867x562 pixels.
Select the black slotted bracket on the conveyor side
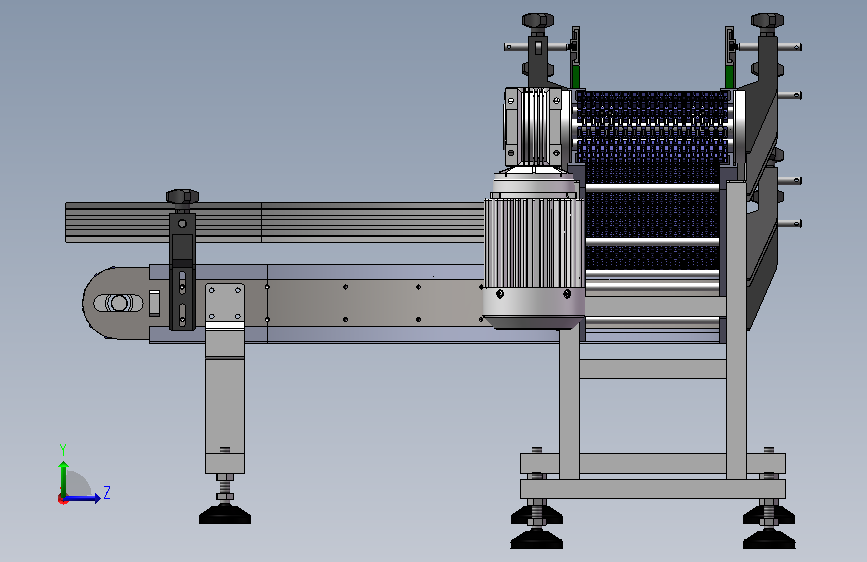click(x=182, y=272)
